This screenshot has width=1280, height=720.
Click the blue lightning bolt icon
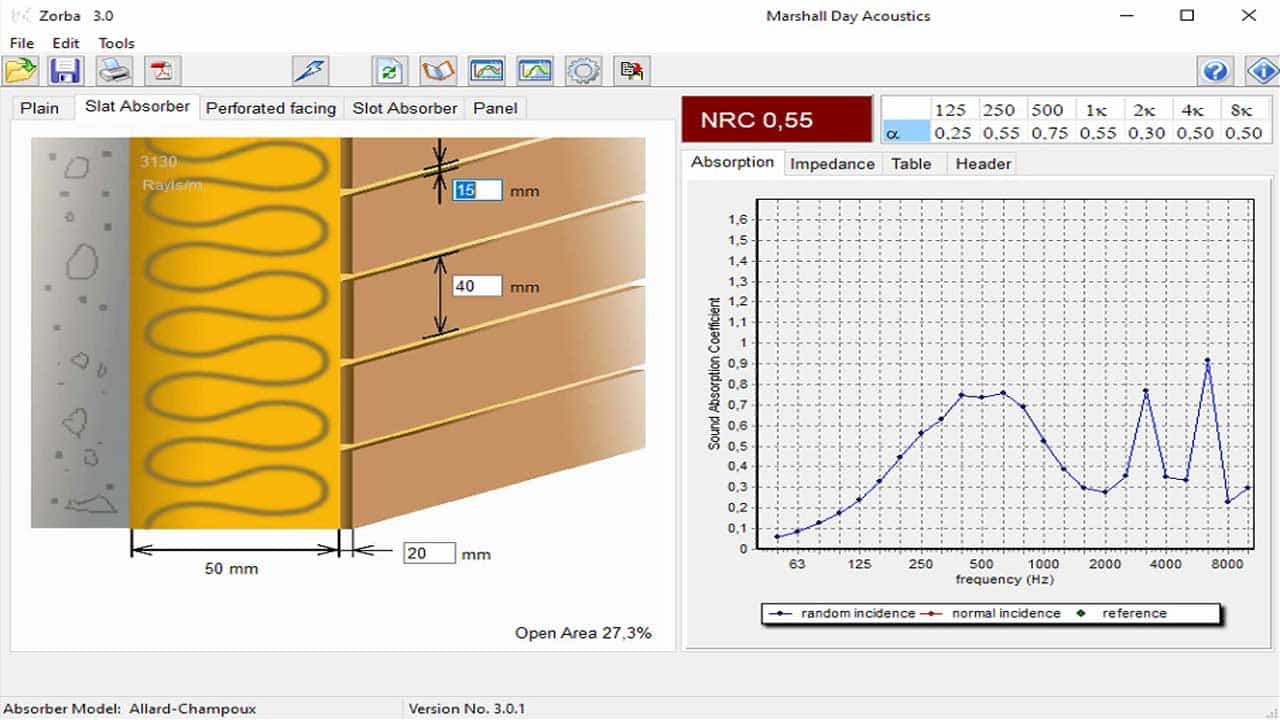(x=310, y=70)
